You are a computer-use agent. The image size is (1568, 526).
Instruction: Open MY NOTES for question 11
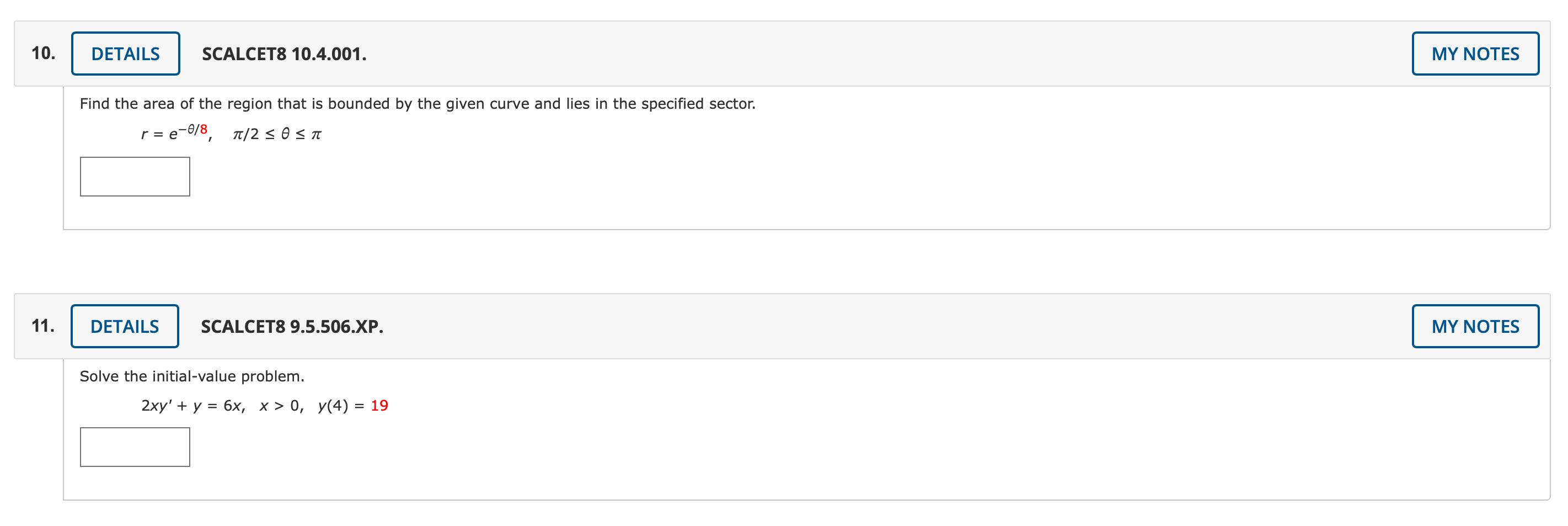click(1475, 326)
